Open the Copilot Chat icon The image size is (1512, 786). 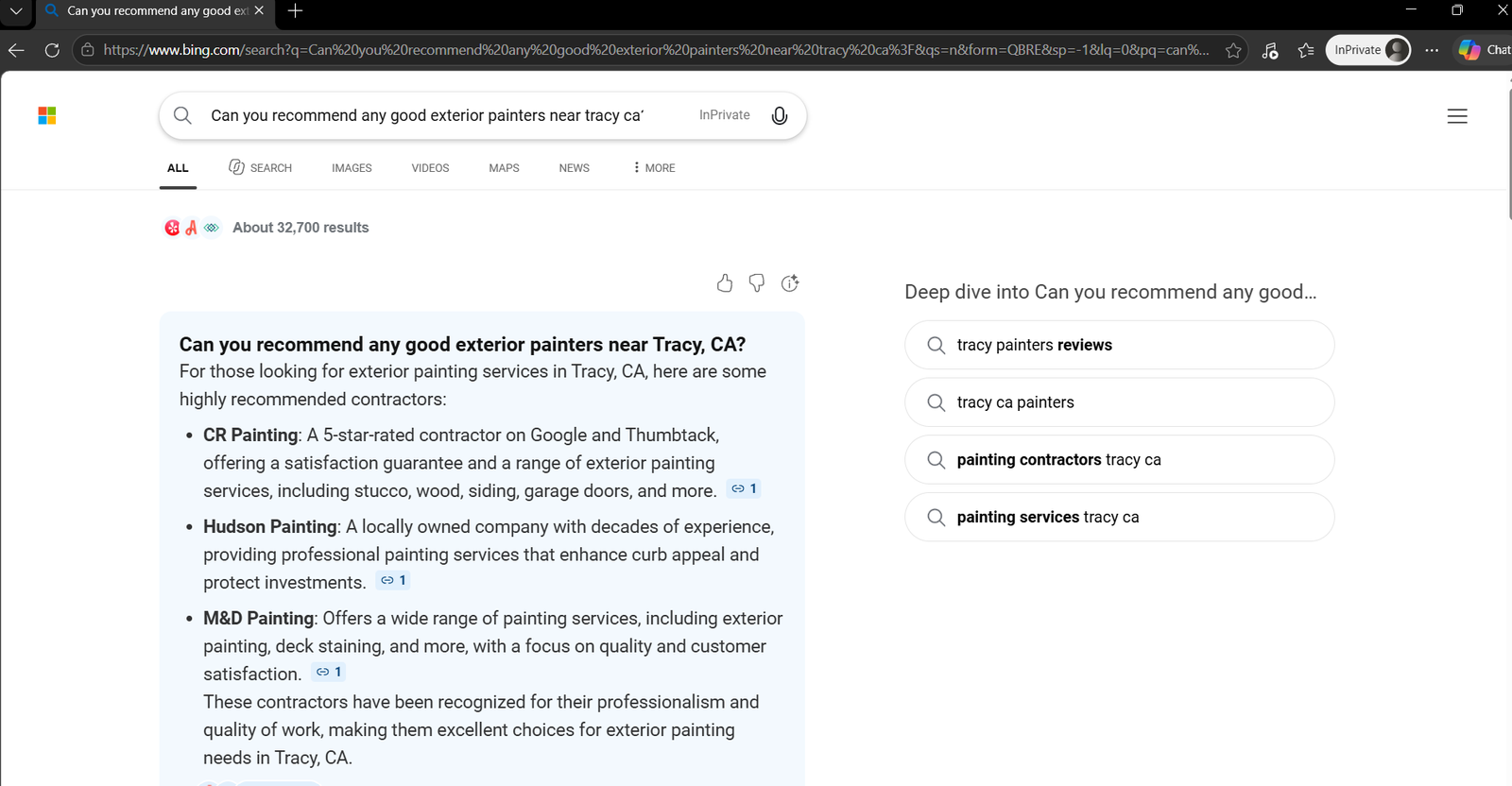pyautogui.click(x=1484, y=50)
